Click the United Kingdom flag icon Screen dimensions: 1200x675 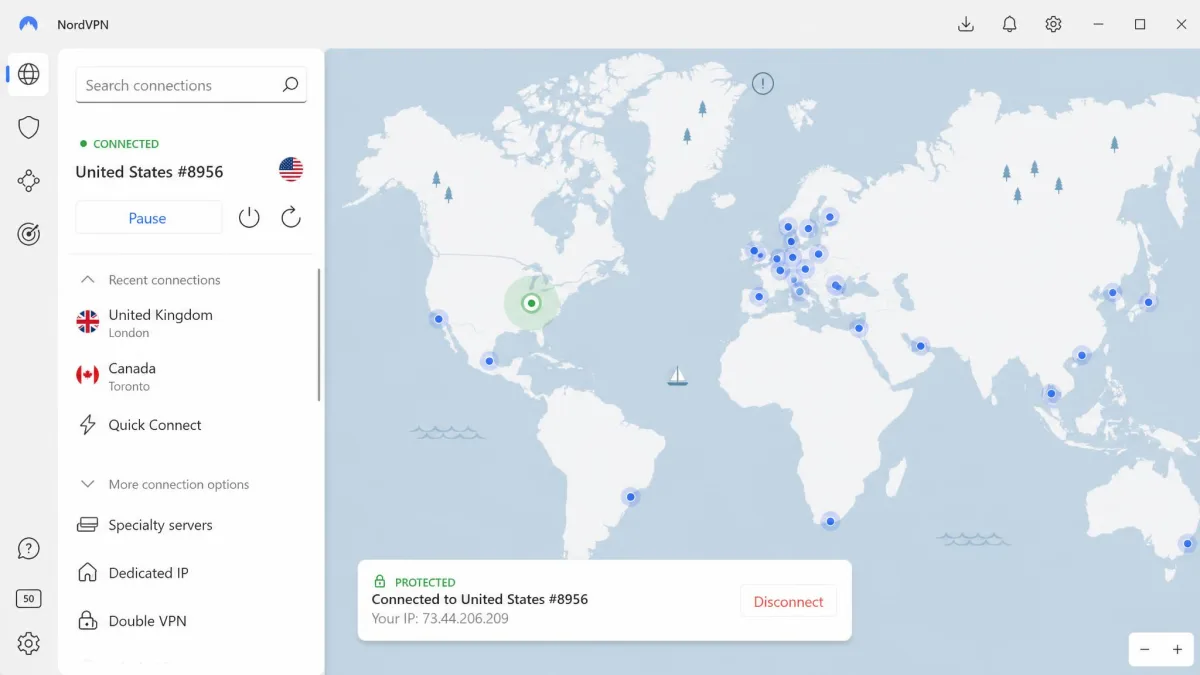(x=88, y=321)
